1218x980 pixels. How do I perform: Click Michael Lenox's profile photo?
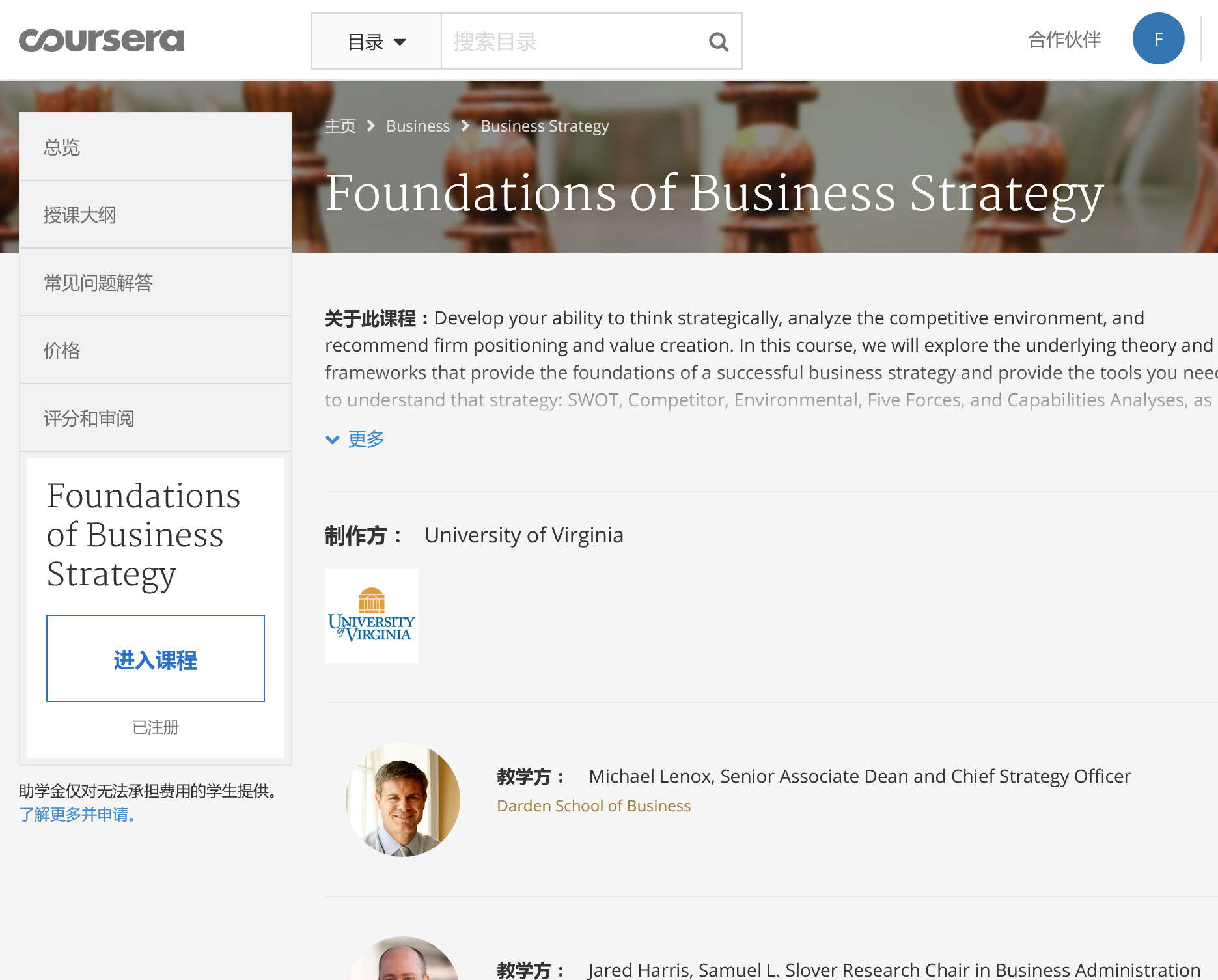[403, 800]
